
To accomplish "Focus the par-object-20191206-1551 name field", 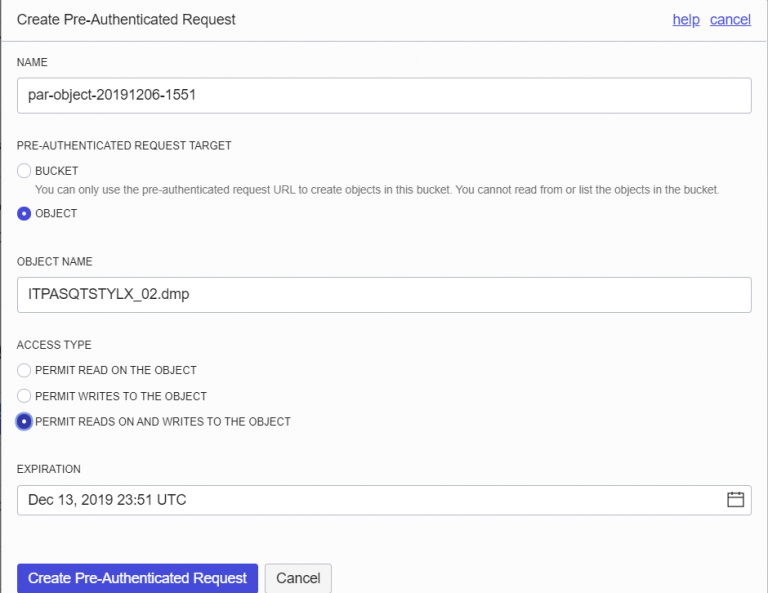I will click(384, 95).
